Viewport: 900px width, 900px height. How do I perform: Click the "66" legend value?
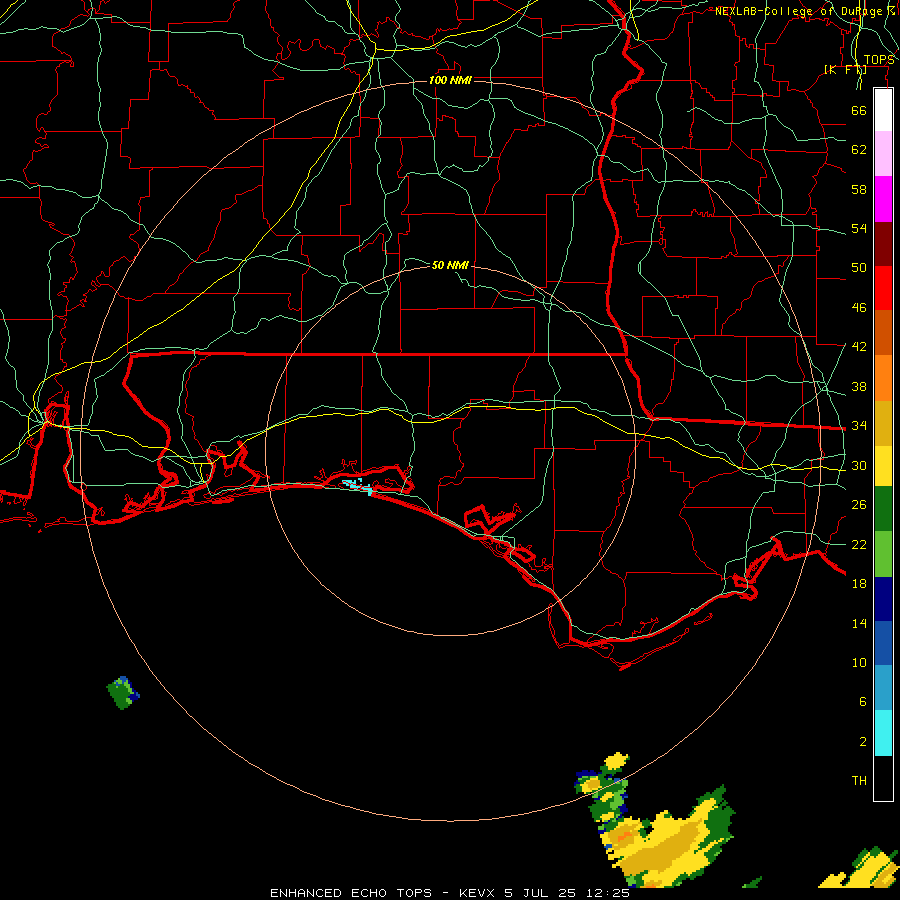coord(859,110)
